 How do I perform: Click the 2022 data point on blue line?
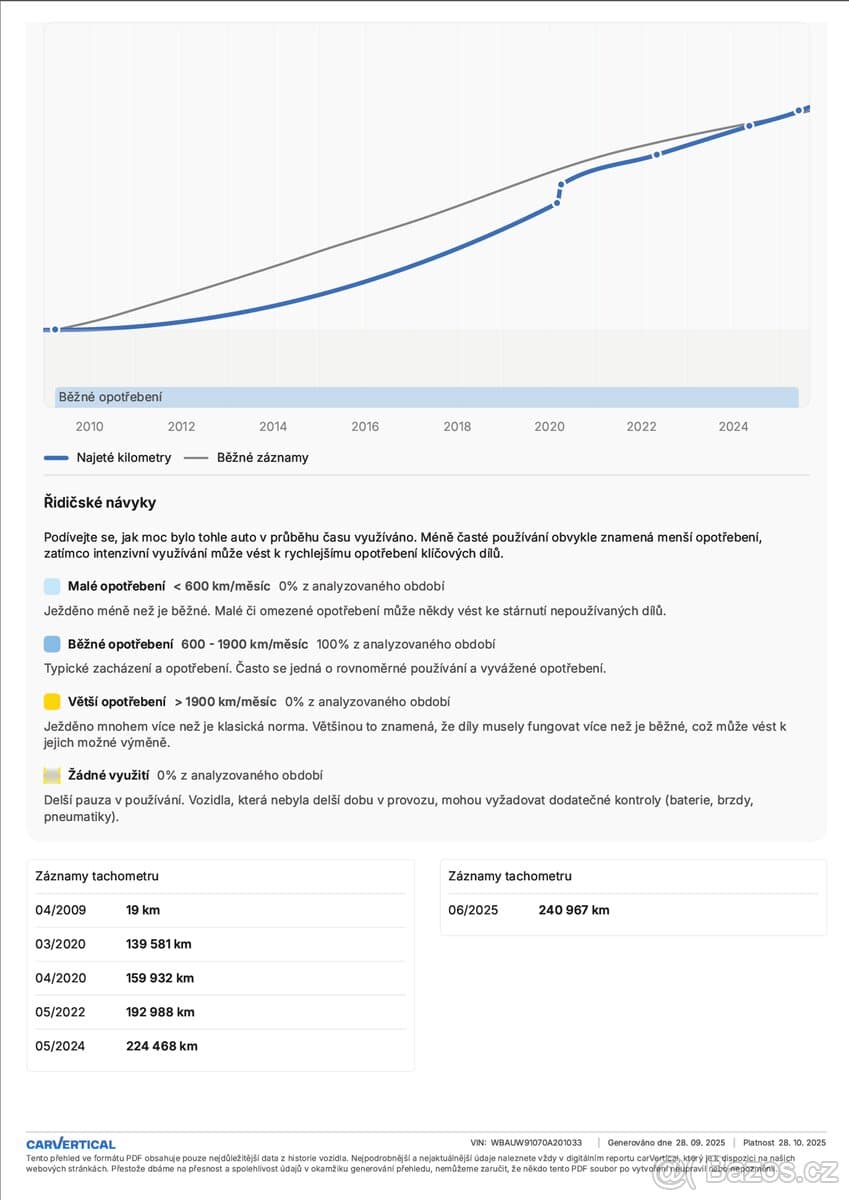657,154
